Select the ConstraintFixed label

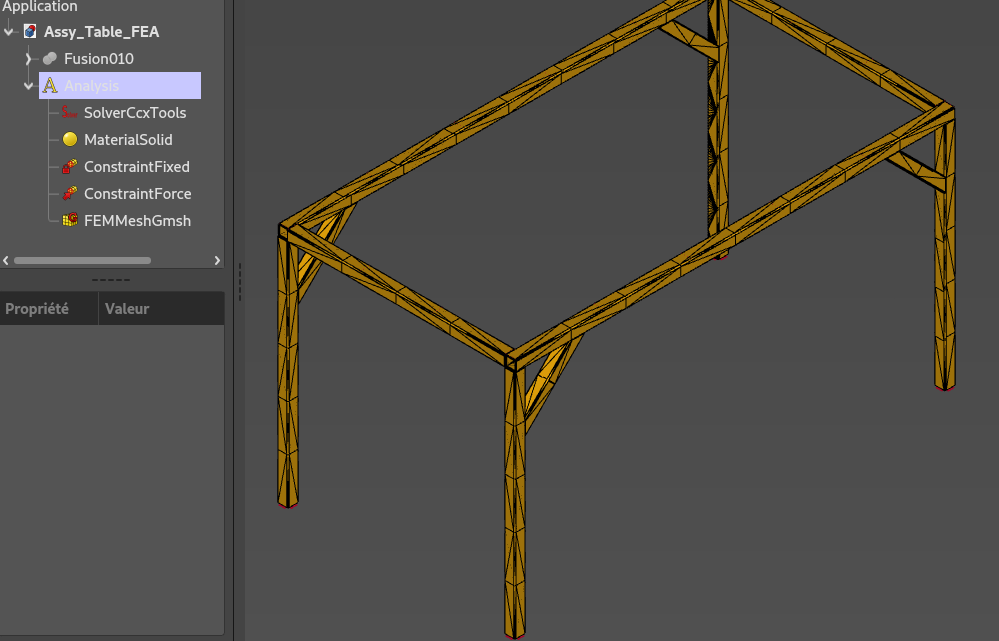tap(137, 166)
